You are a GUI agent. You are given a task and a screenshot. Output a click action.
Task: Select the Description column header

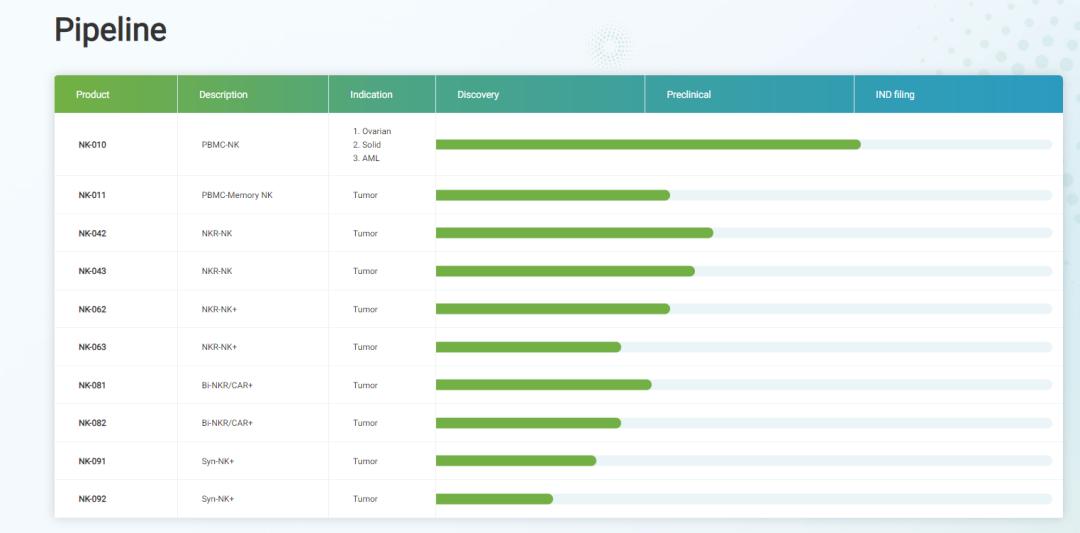(x=223, y=95)
